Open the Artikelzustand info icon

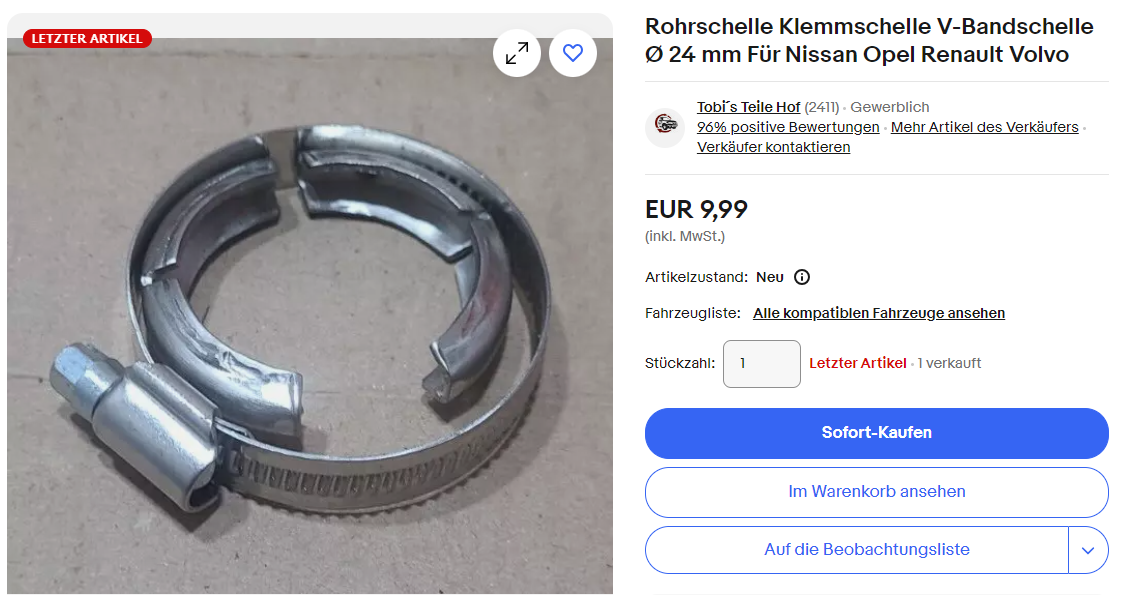(801, 277)
